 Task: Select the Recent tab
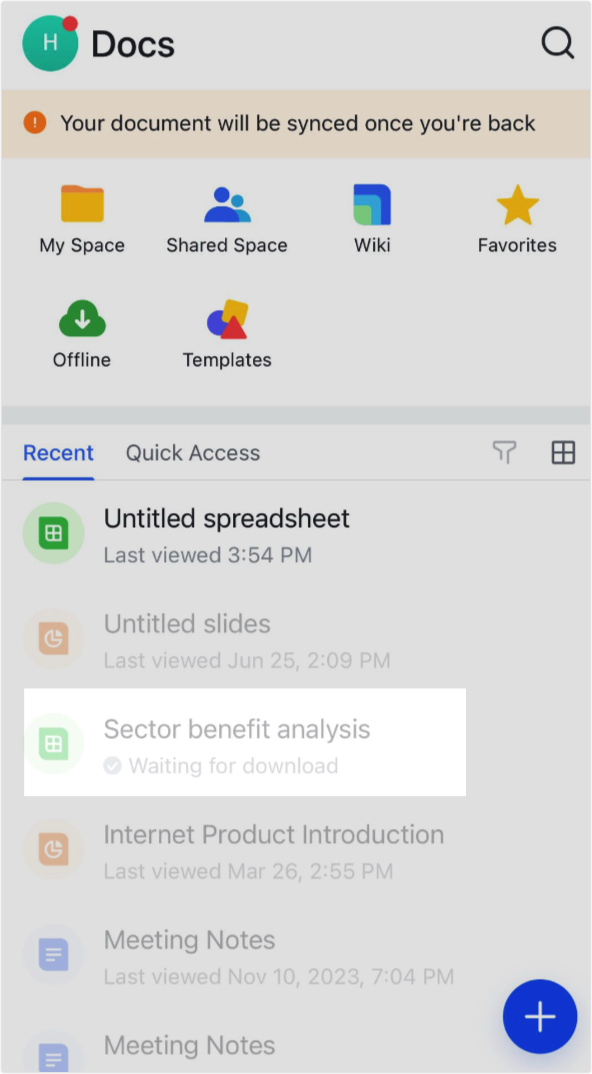coord(58,453)
